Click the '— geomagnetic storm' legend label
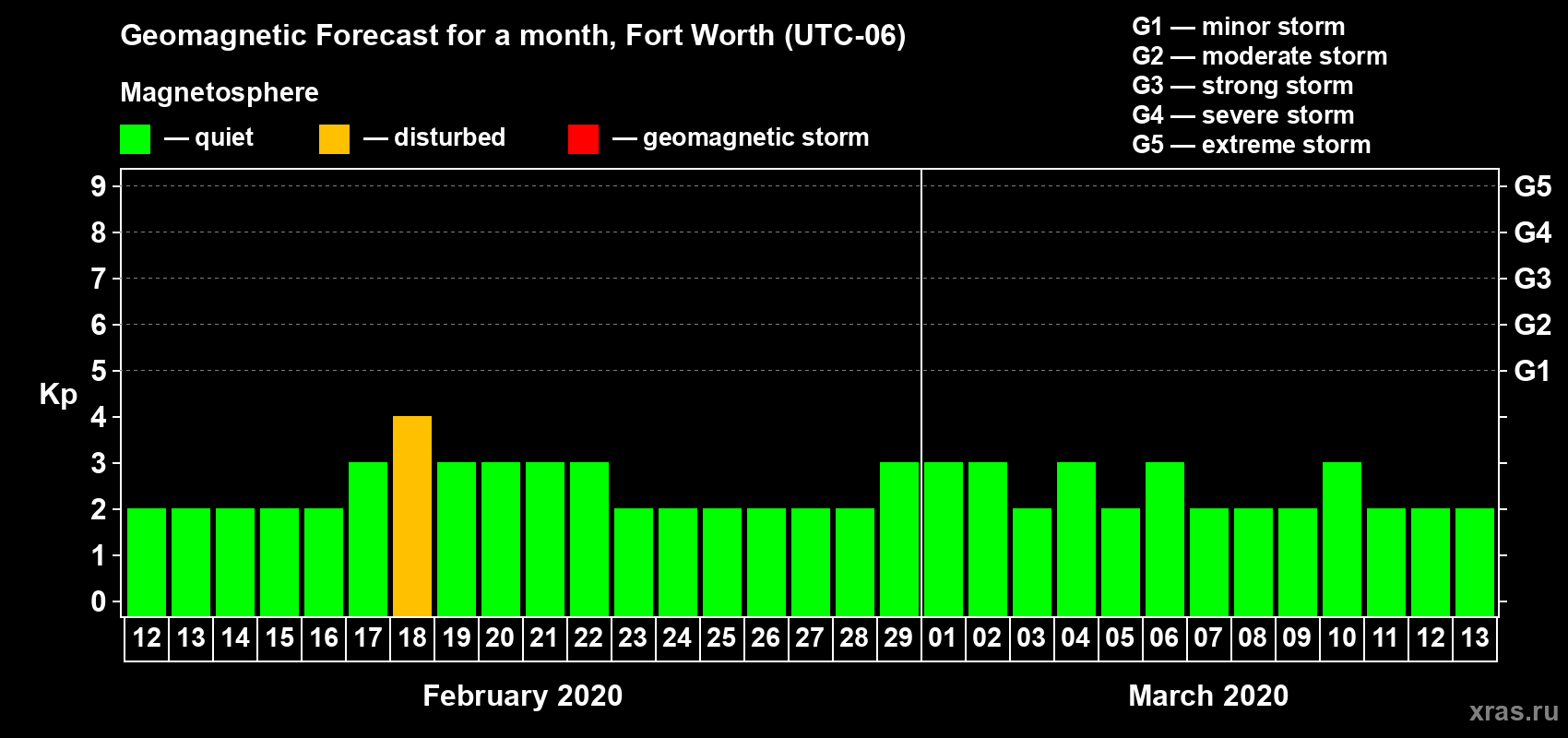Viewport: 1568px width, 738px height. pos(741,137)
